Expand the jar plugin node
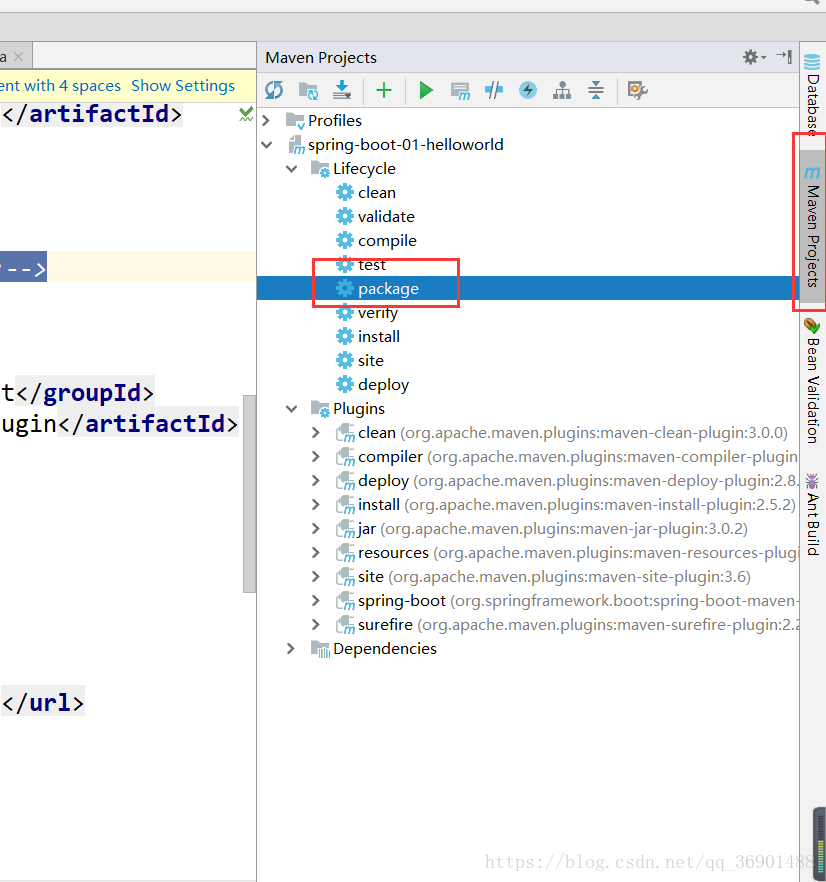The height and width of the screenshot is (882, 826). (316, 529)
